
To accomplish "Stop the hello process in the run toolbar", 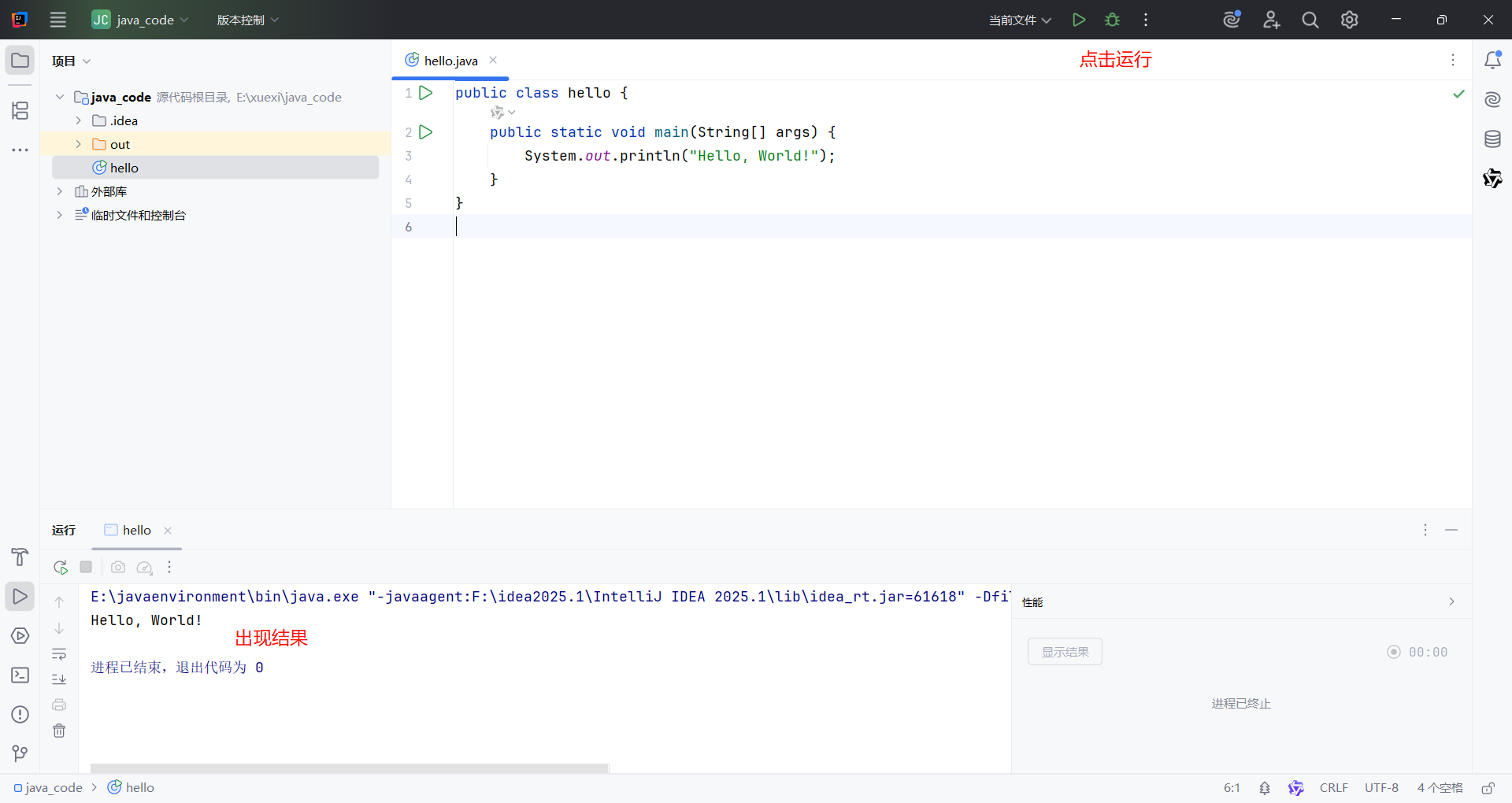I will coord(86,567).
